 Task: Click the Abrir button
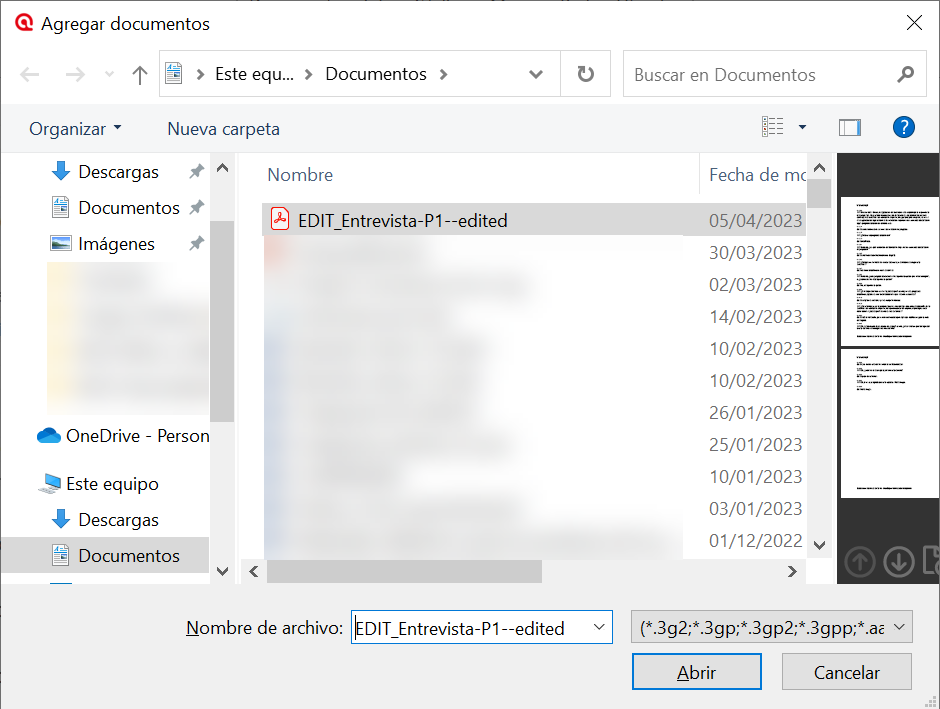tap(697, 672)
